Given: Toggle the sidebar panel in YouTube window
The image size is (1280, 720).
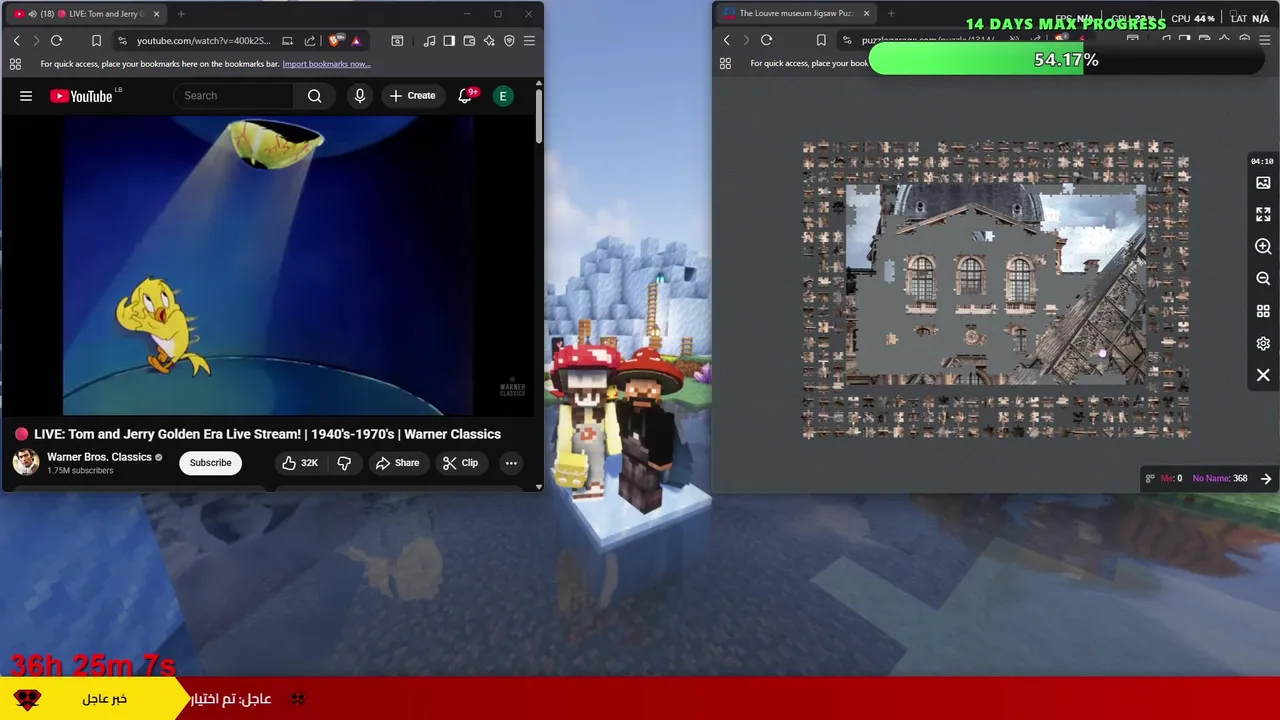Looking at the screenshot, I should (449, 41).
